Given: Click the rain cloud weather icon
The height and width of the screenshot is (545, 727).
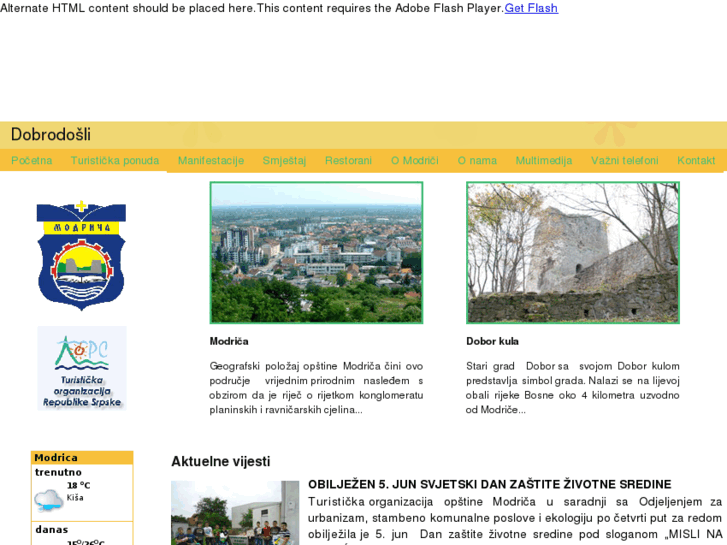Looking at the screenshot, I should [x=48, y=500].
